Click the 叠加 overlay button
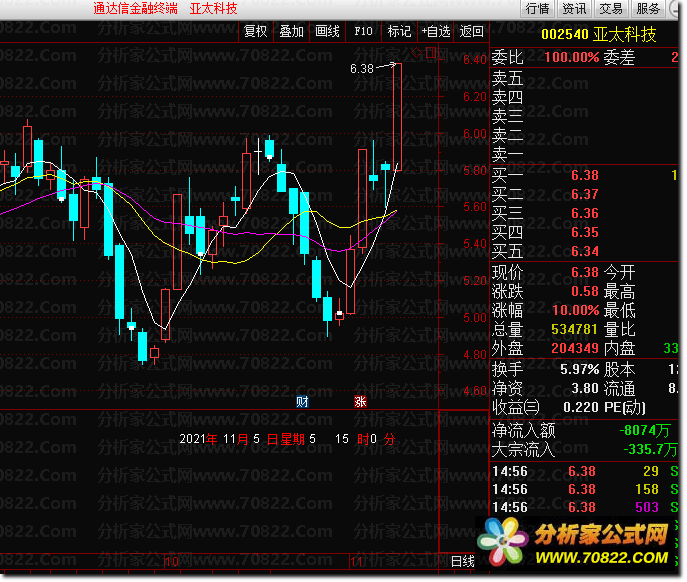Screen dimensions: 687x582 click(x=292, y=32)
